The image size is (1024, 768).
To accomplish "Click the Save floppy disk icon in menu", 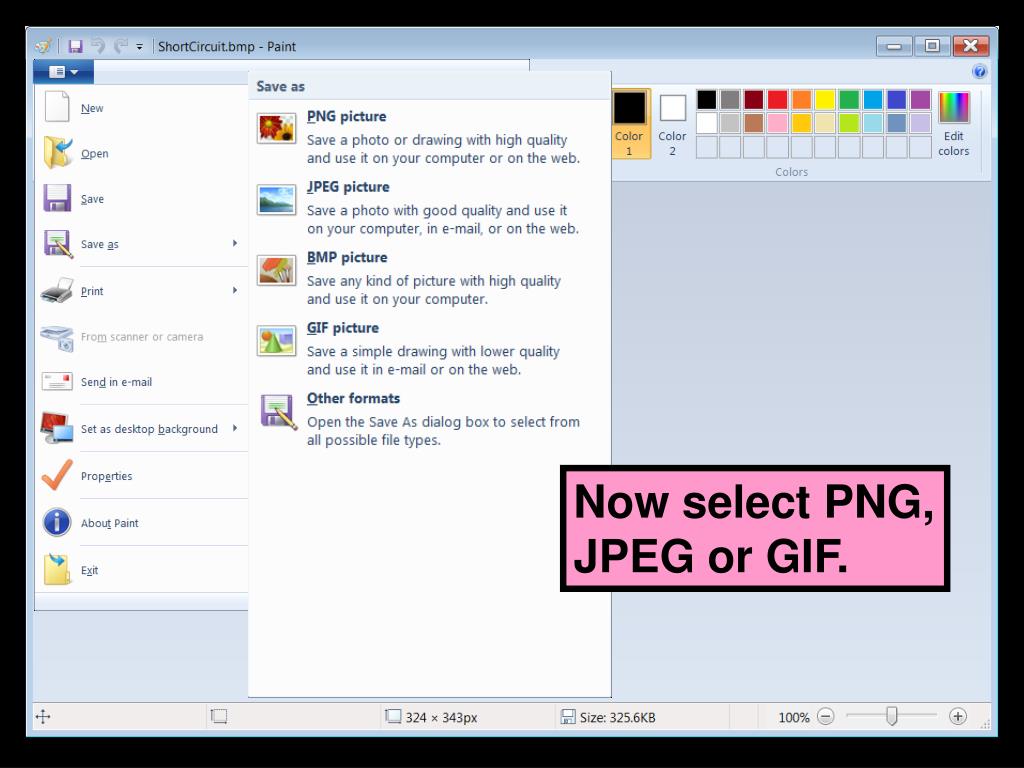I will point(57,198).
